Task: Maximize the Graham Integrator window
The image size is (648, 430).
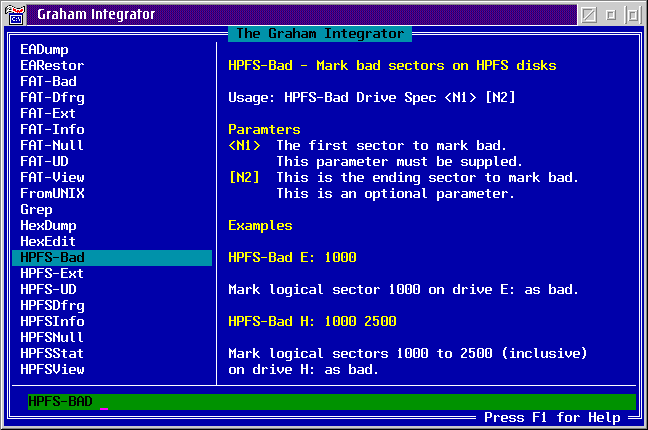Action: click(632, 15)
